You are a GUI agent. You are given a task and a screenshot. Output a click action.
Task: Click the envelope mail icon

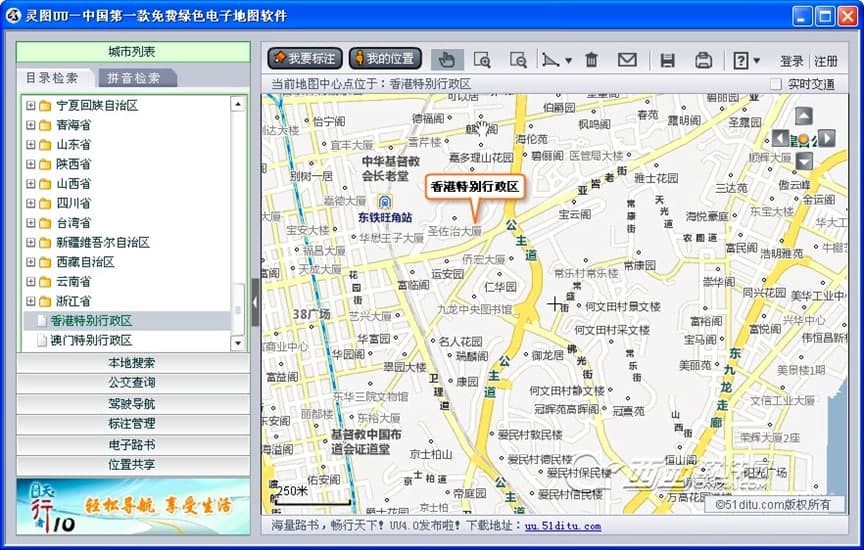[627, 60]
